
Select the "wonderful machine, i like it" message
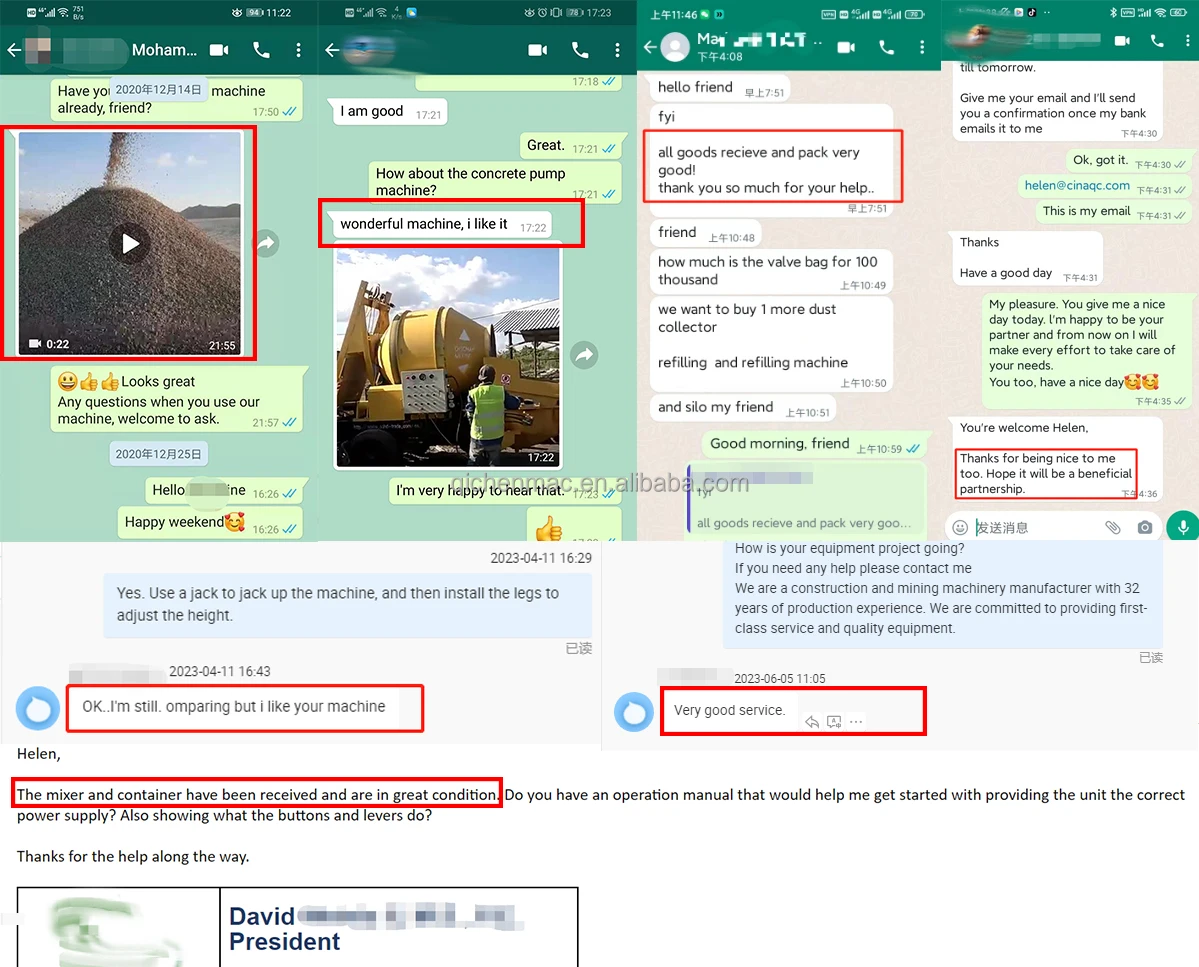[x=443, y=224]
